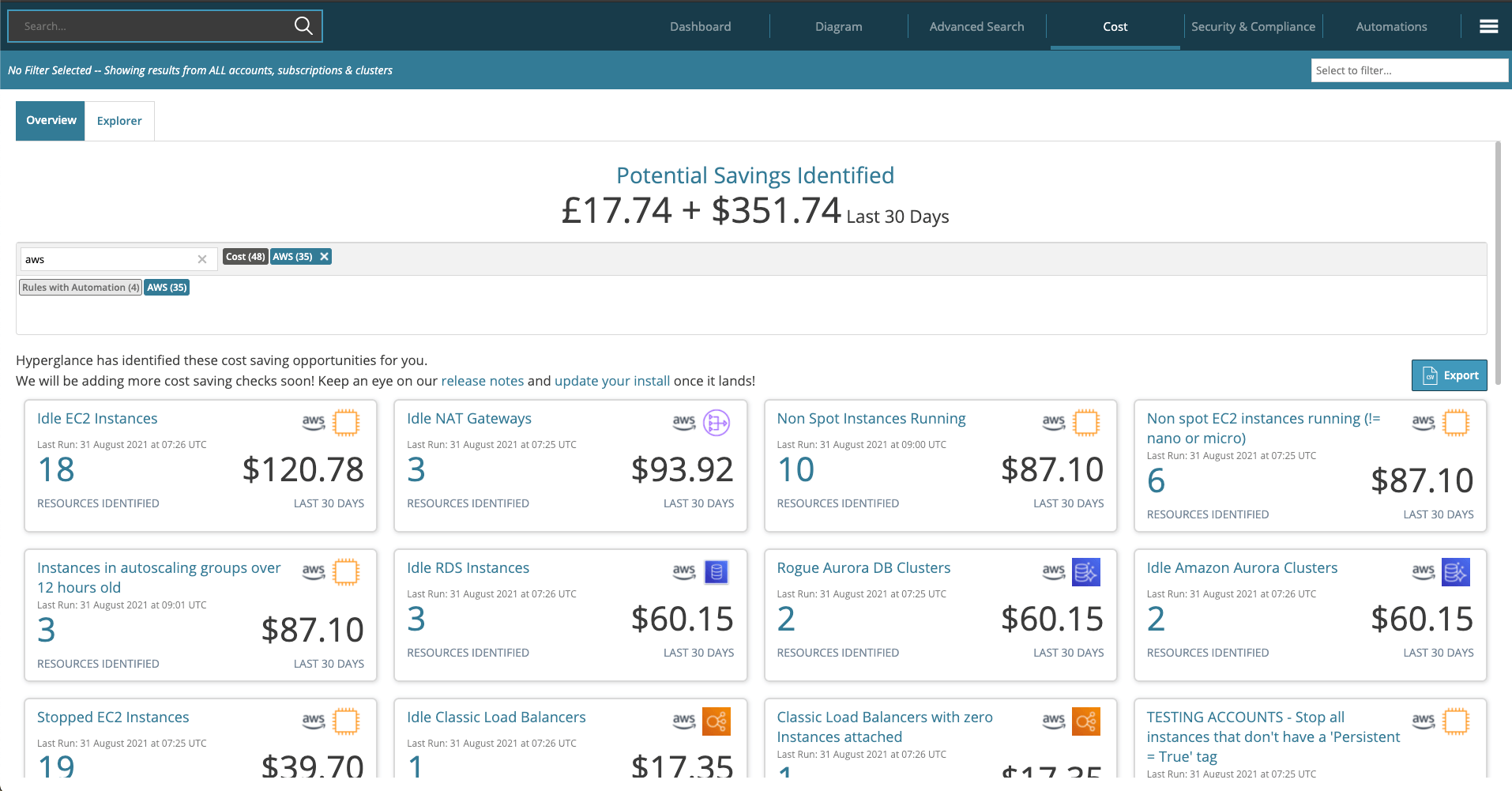
Task: Open Idle Amazon Aurora Clusters title
Action: 1242,568
